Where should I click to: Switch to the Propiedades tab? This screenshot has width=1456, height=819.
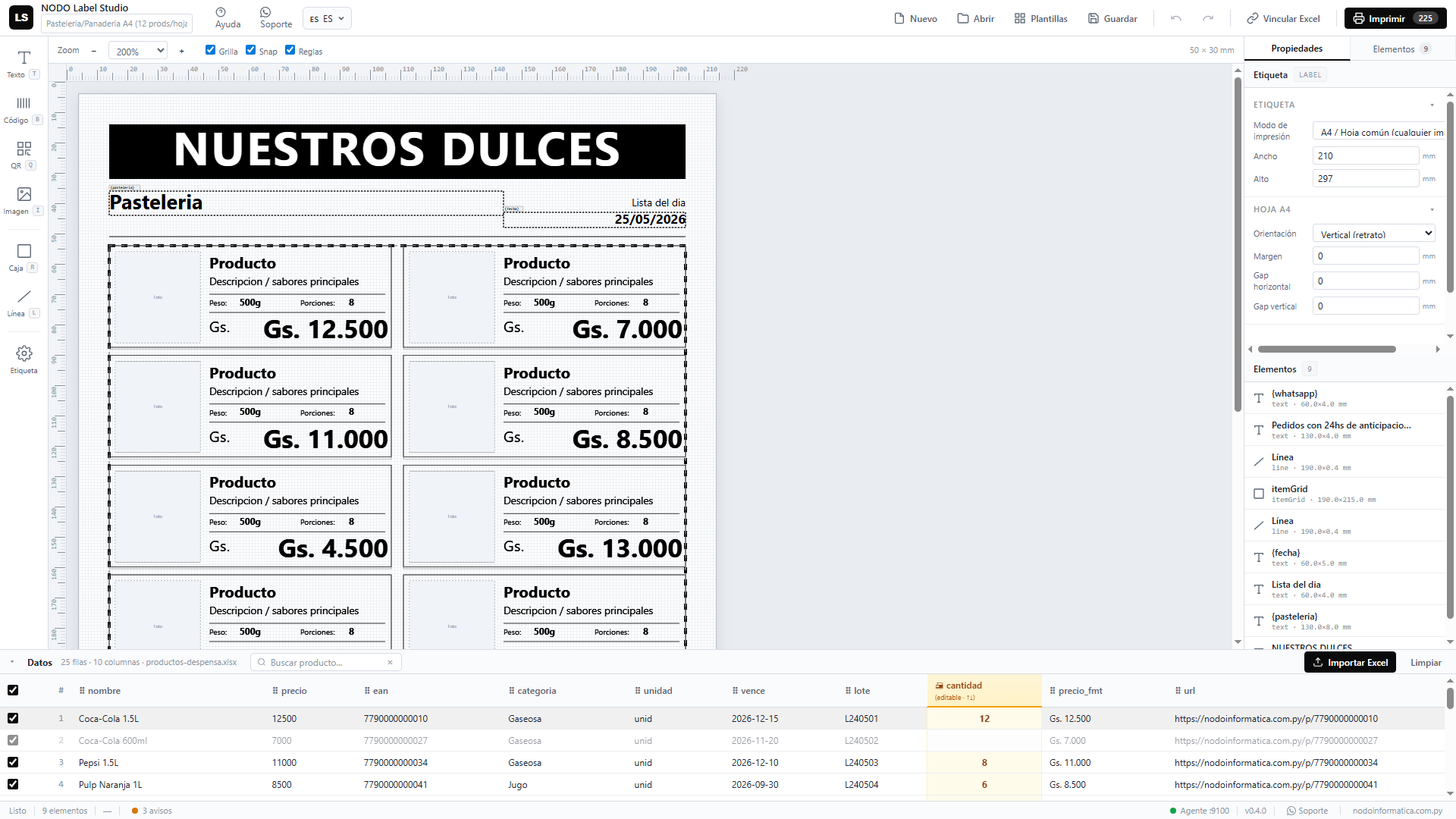(1297, 49)
